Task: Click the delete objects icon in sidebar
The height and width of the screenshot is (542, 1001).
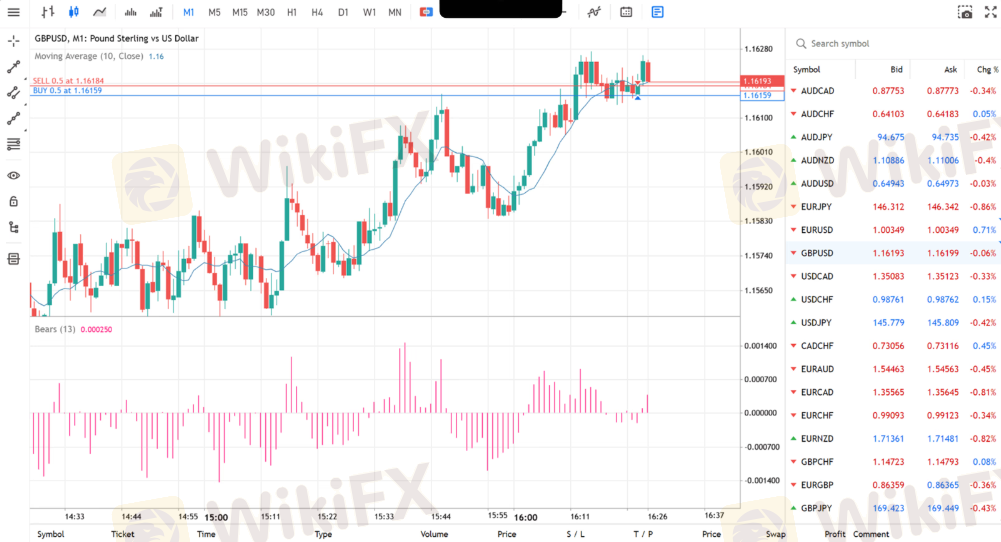Action: pos(13,259)
